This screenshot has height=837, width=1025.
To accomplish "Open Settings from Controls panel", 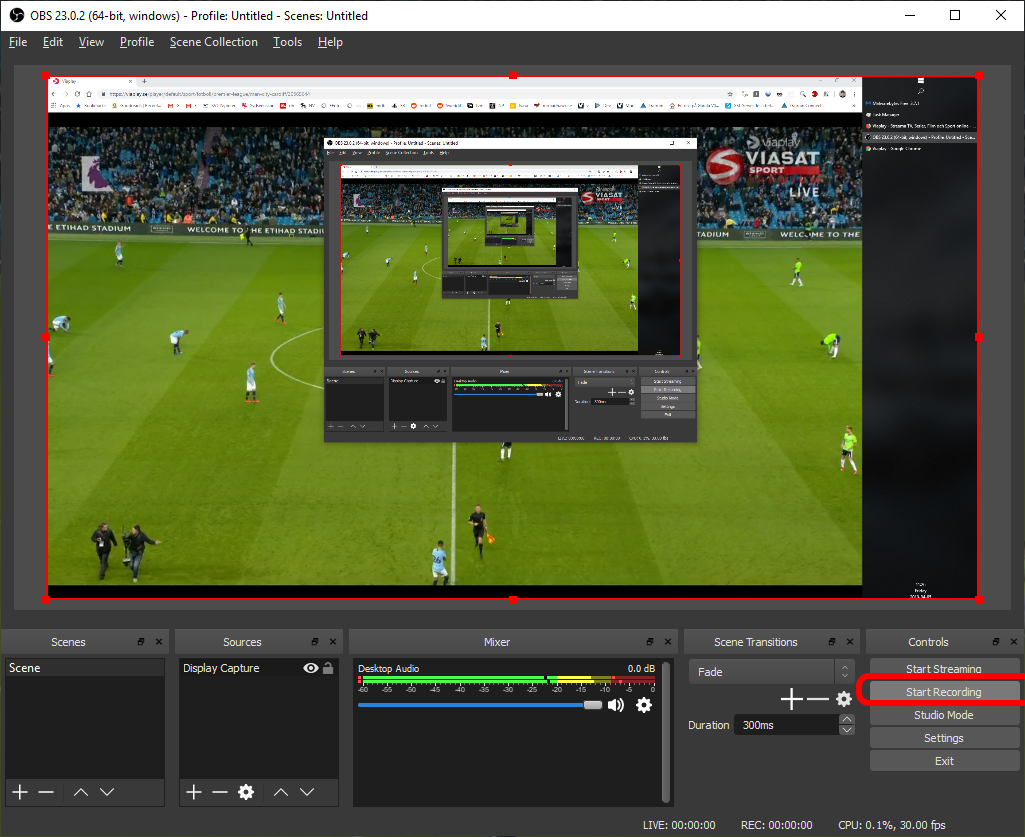I will (944, 738).
